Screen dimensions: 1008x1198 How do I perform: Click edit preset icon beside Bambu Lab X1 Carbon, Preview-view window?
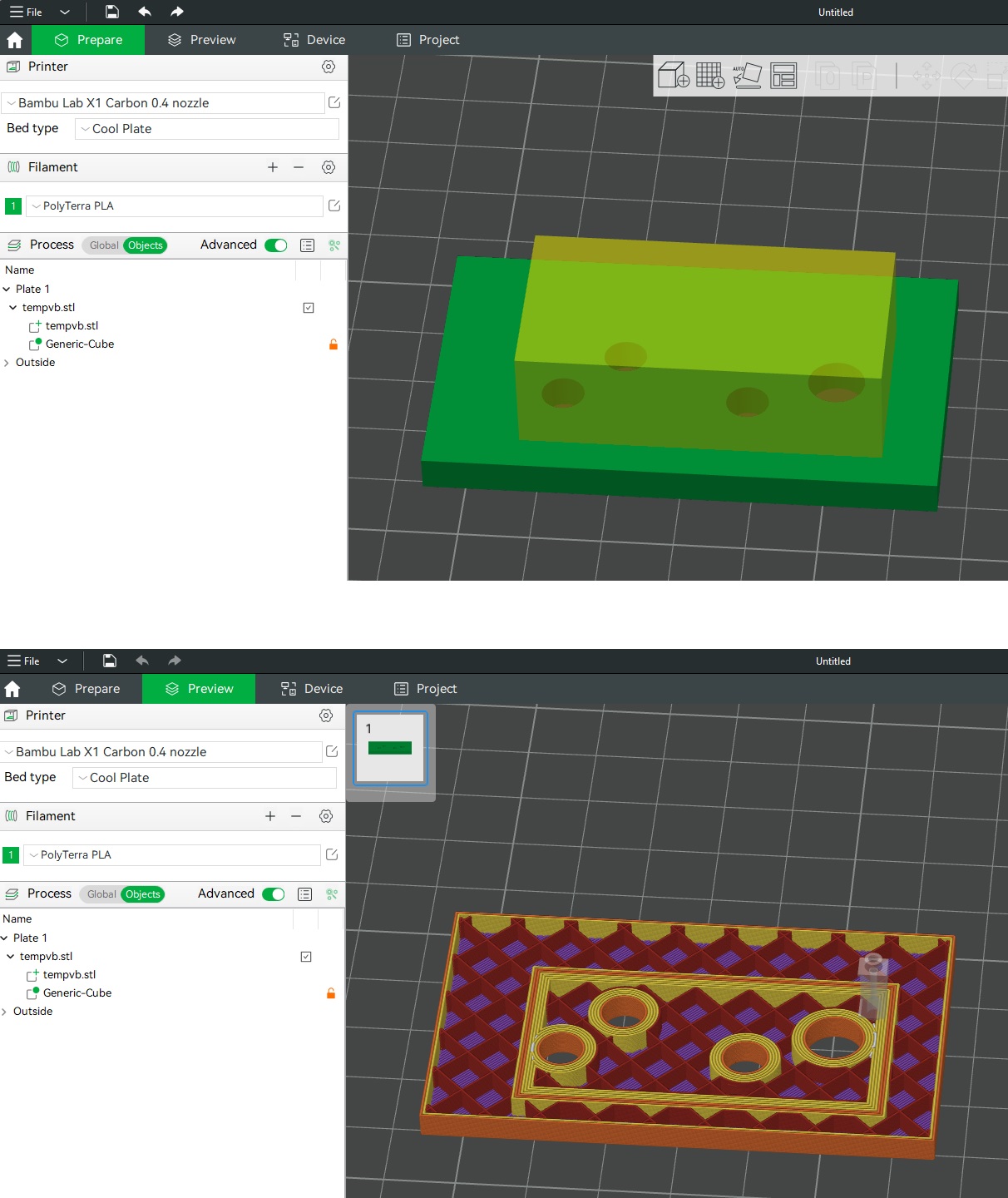(x=332, y=751)
